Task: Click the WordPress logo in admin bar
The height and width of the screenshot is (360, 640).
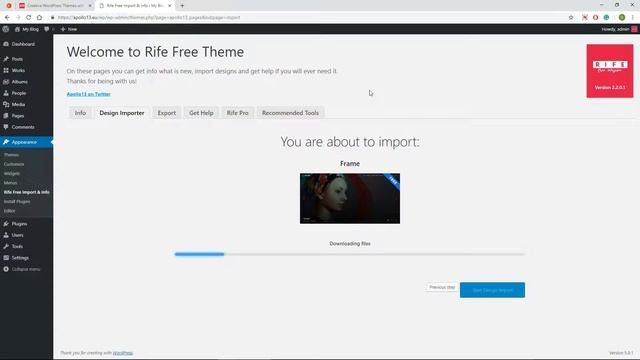Action: [6, 29]
